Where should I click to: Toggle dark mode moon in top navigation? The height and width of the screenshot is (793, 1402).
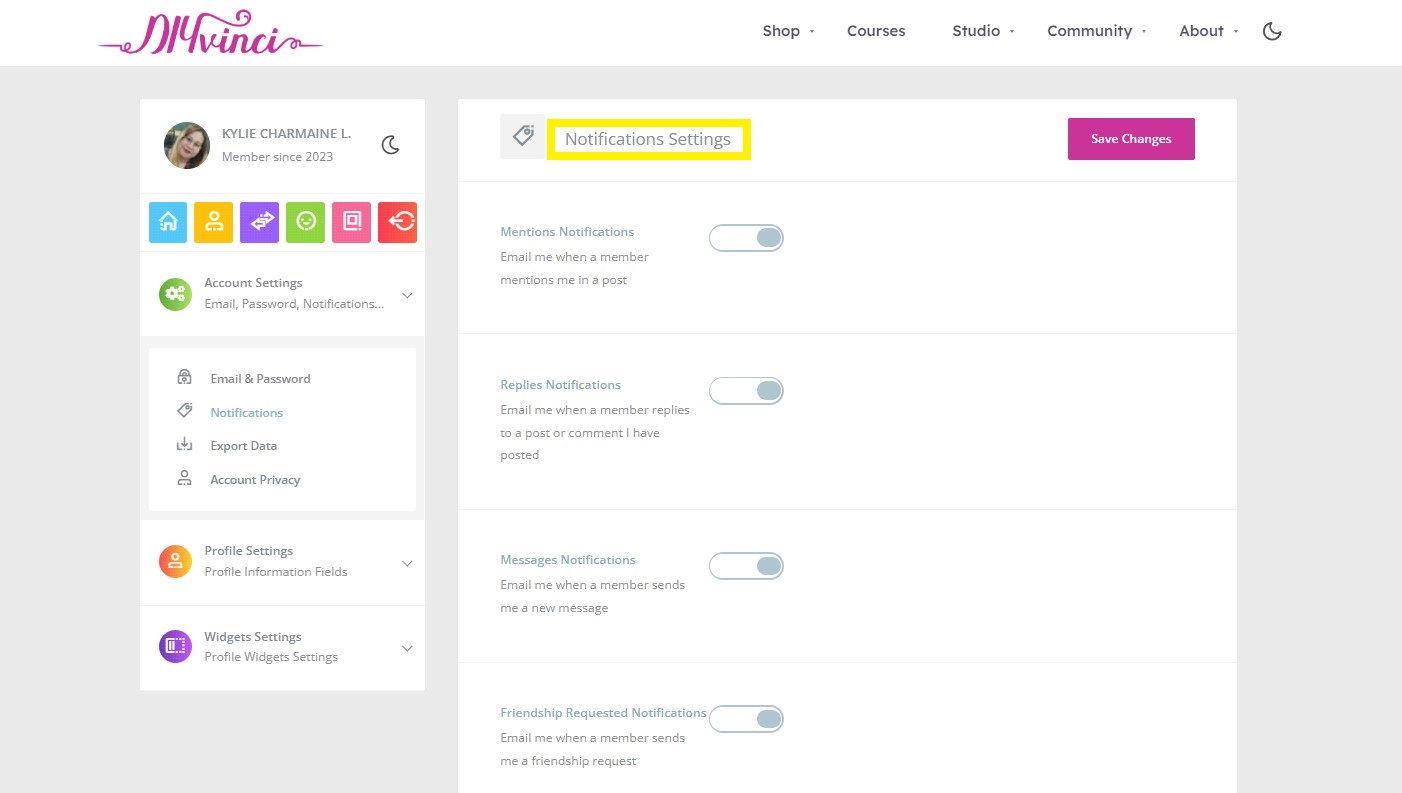(x=1272, y=31)
